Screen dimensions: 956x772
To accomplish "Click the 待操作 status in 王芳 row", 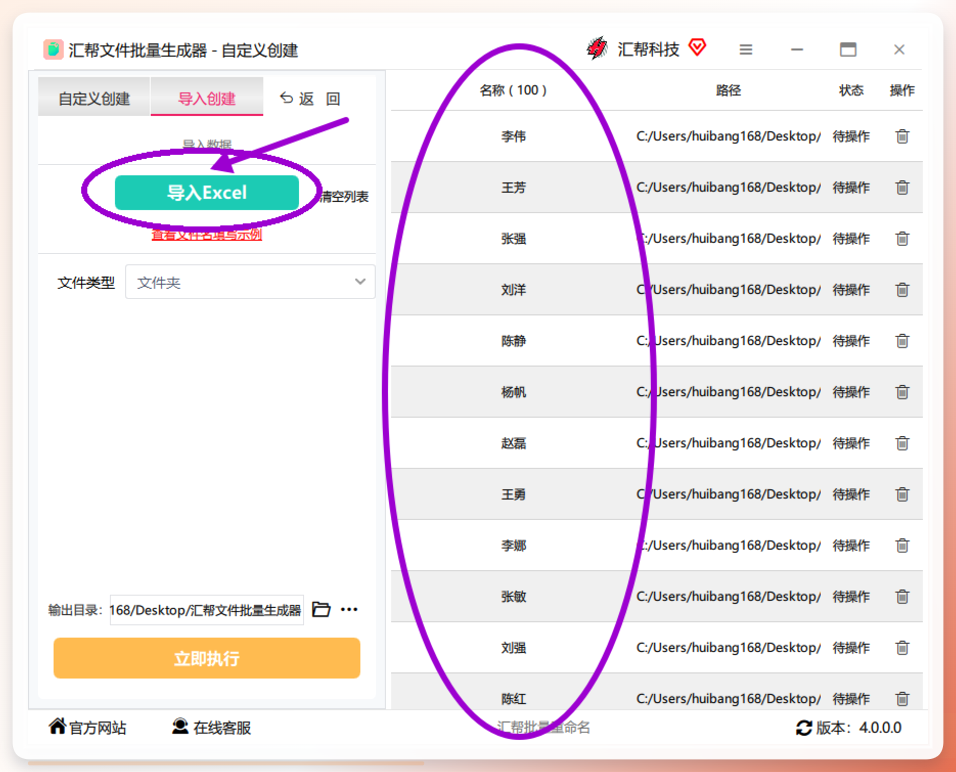I will pyautogui.click(x=851, y=187).
